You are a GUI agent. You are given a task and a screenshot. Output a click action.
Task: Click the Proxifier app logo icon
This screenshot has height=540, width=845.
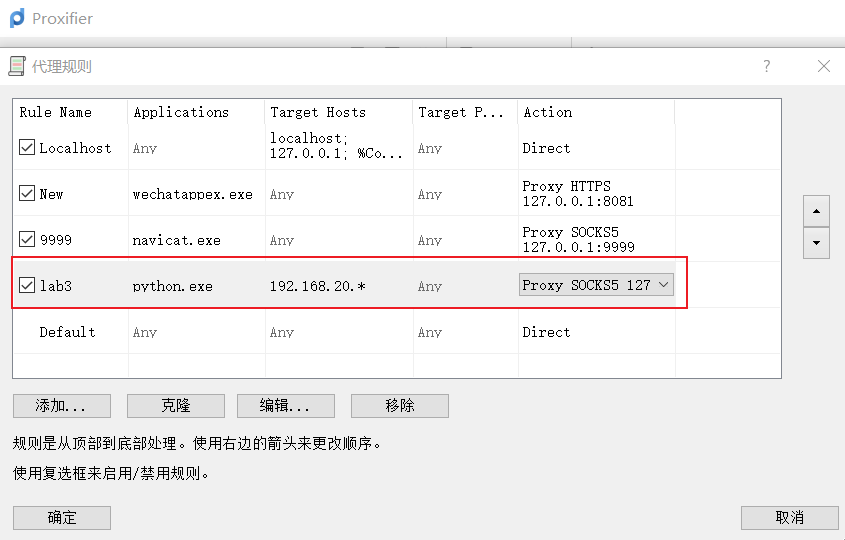16,18
